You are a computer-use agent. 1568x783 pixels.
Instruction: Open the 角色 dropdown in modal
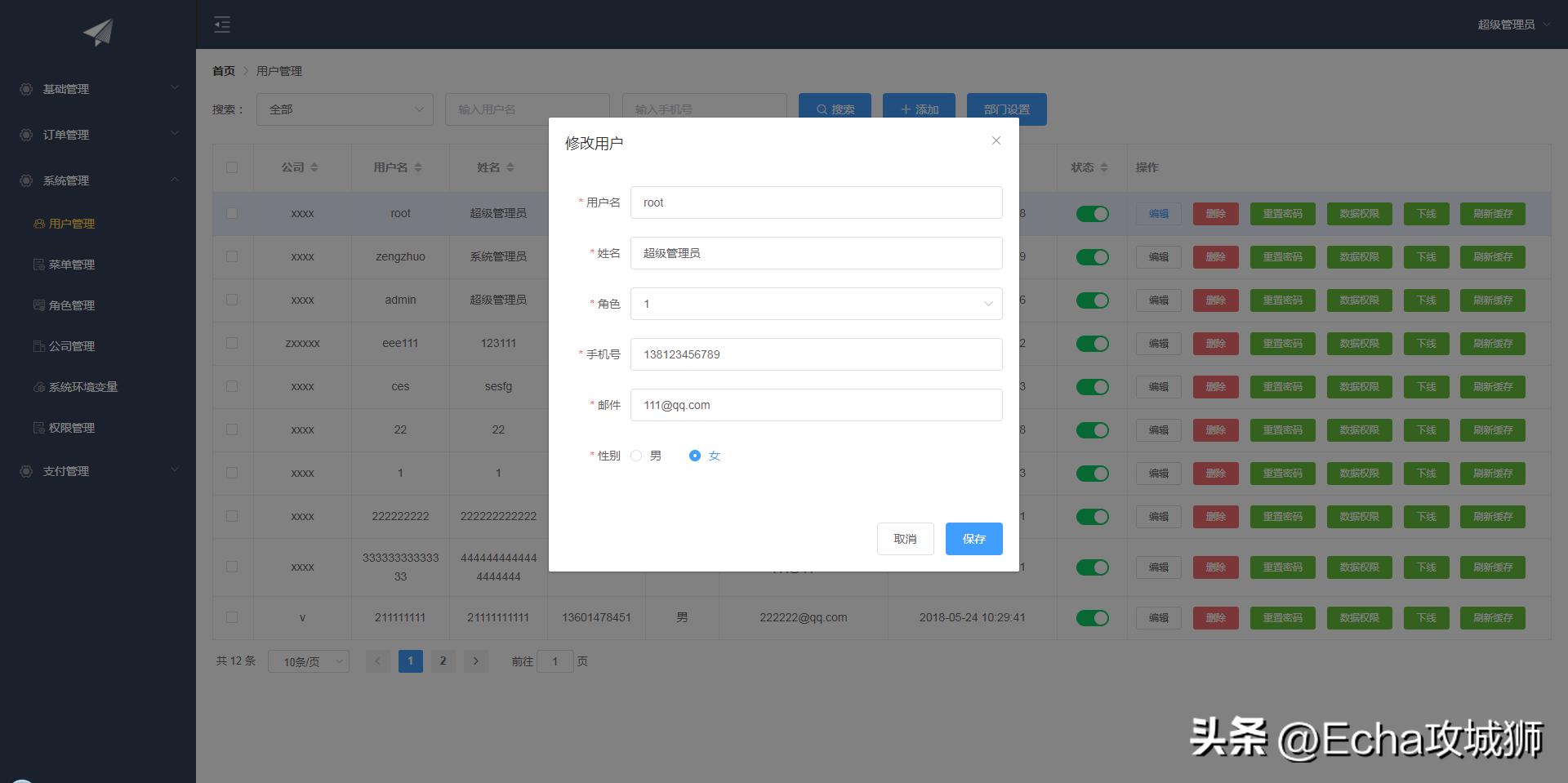point(815,303)
